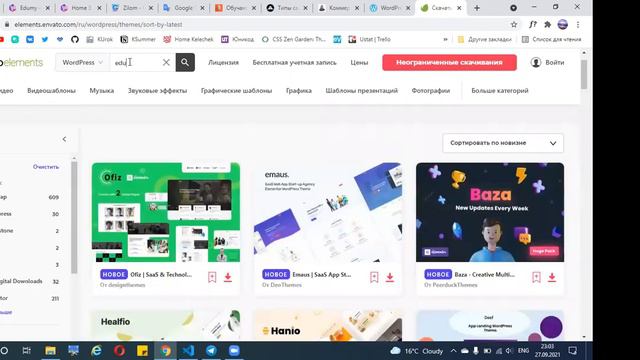Open Шаблоны презентаций category
The image size is (640, 360).
pyautogui.click(x=362, y=91)
